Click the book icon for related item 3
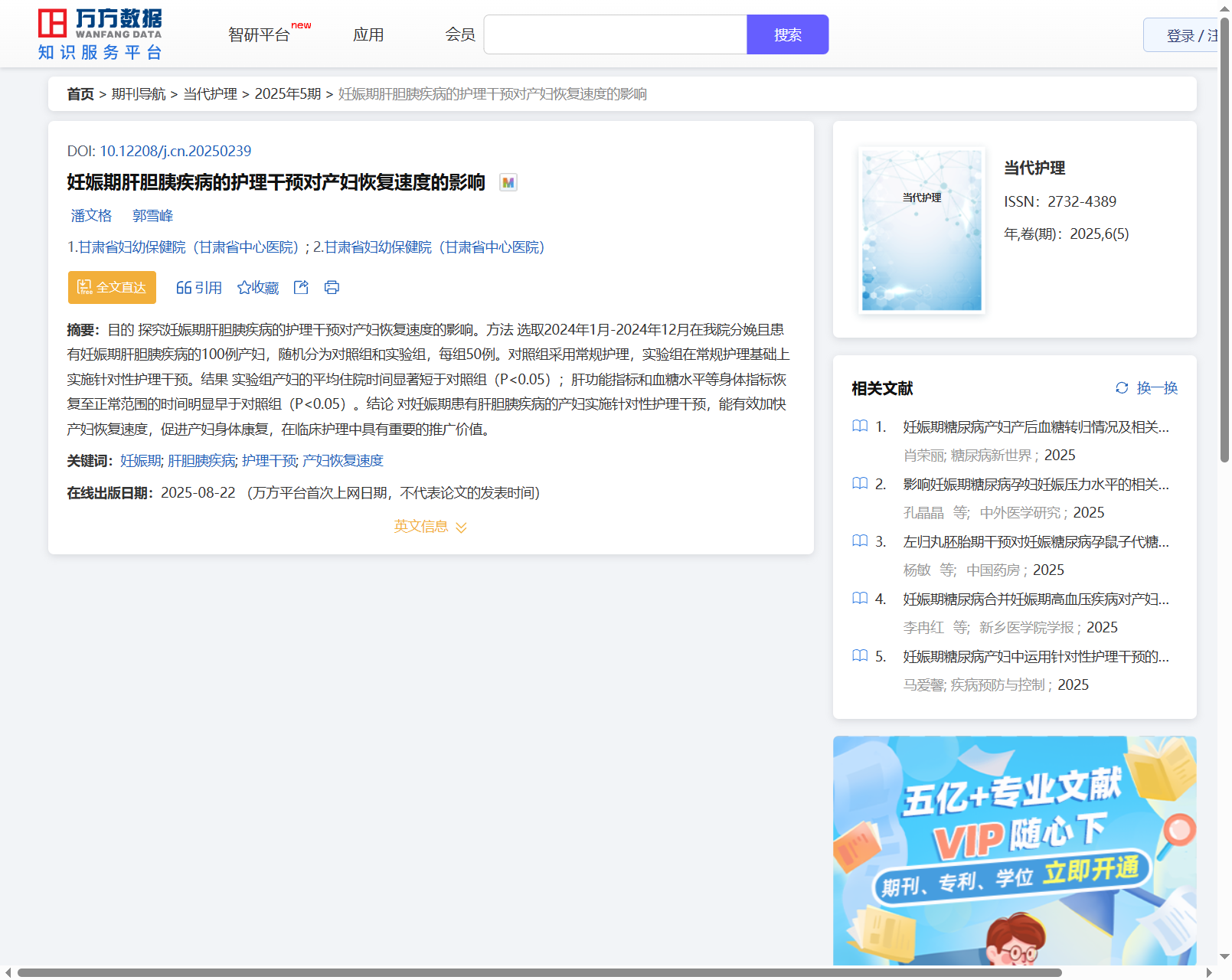Viewport: 1232px width, 980px height. point(860,541)
